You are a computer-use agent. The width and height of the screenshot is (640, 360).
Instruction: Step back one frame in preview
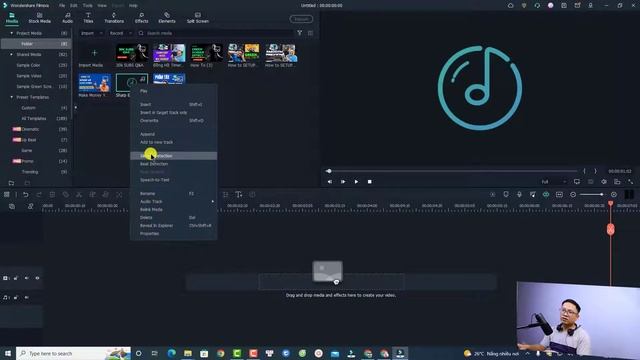click(x=329, y=182)
